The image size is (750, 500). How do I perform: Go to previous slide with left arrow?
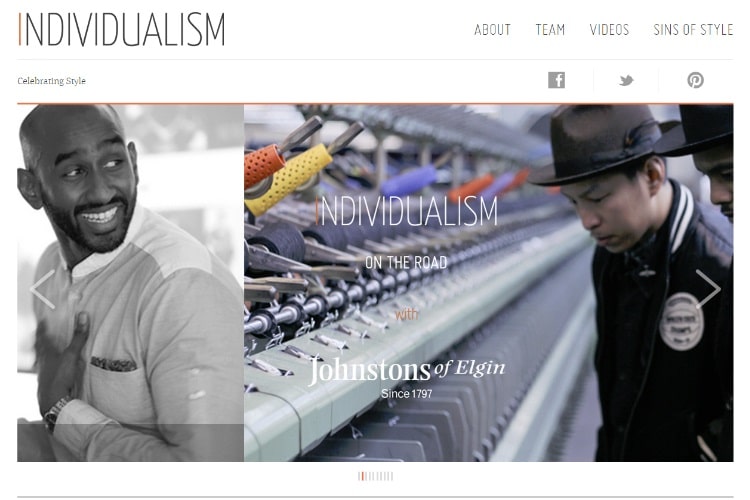(x=43, y=289)
